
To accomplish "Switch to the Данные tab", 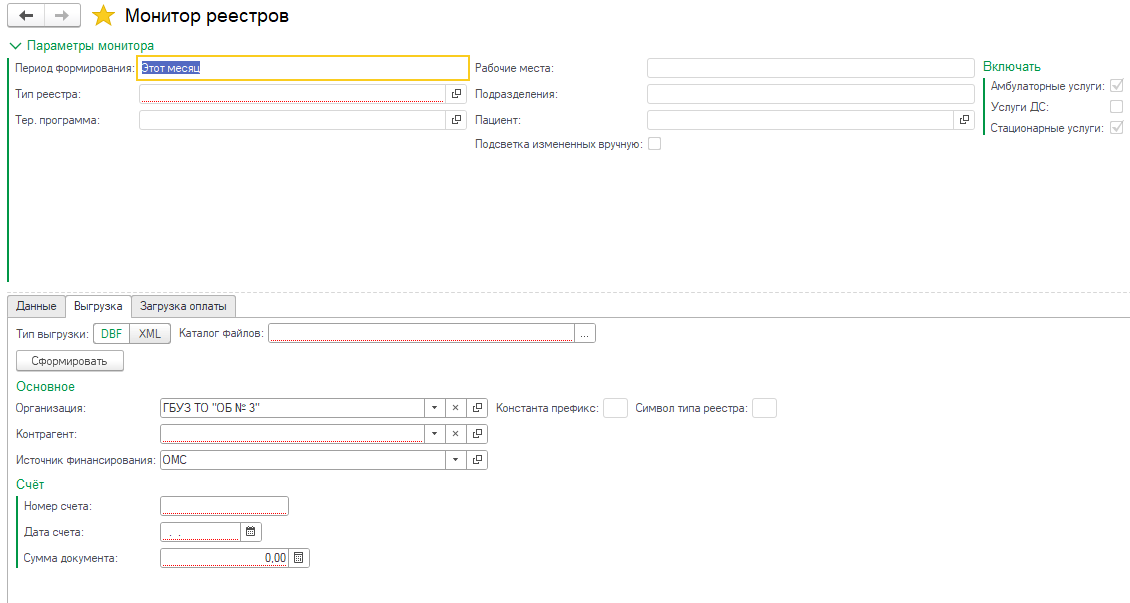I will click(36, 306).
